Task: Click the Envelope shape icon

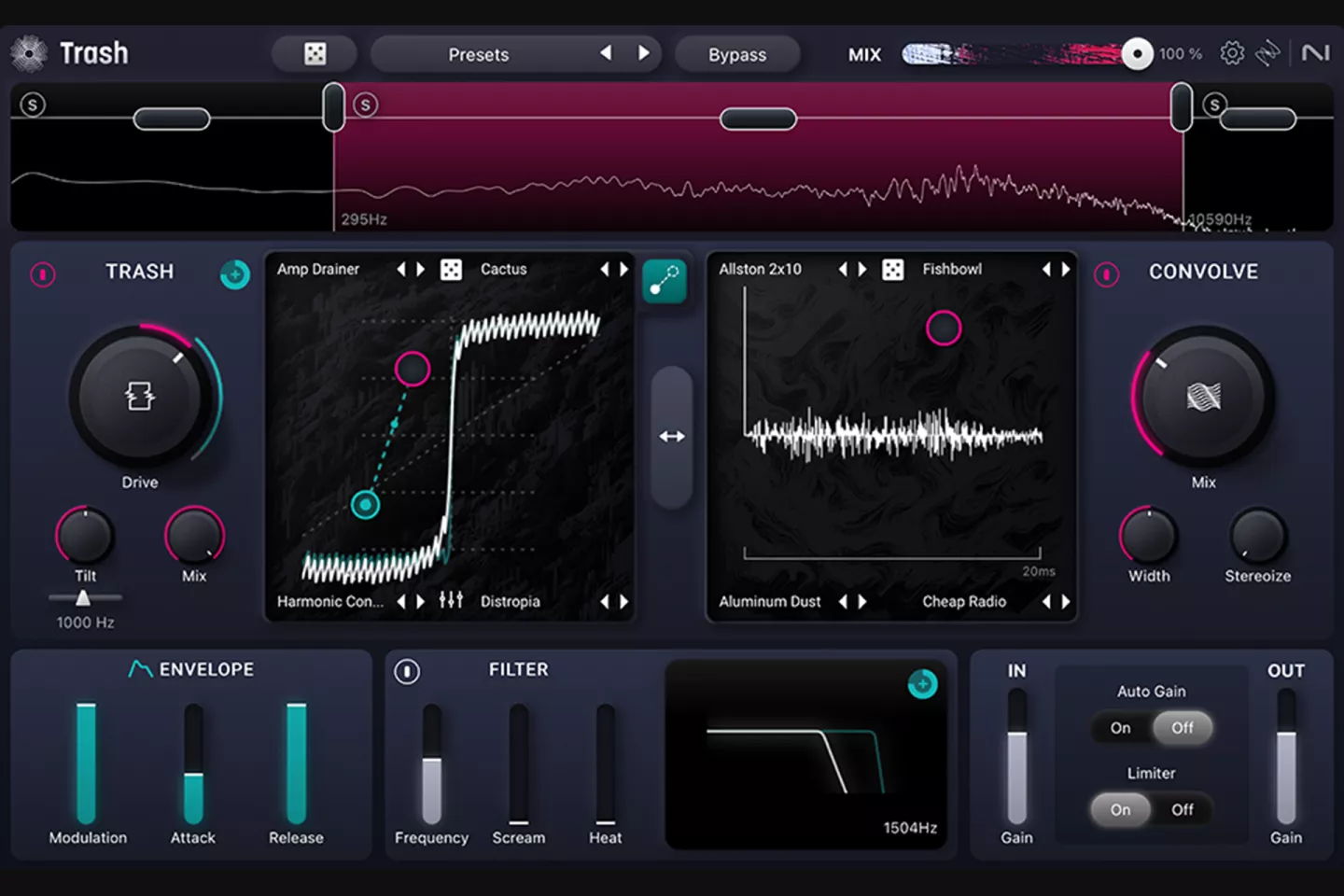Action: (x=140, y=669)
